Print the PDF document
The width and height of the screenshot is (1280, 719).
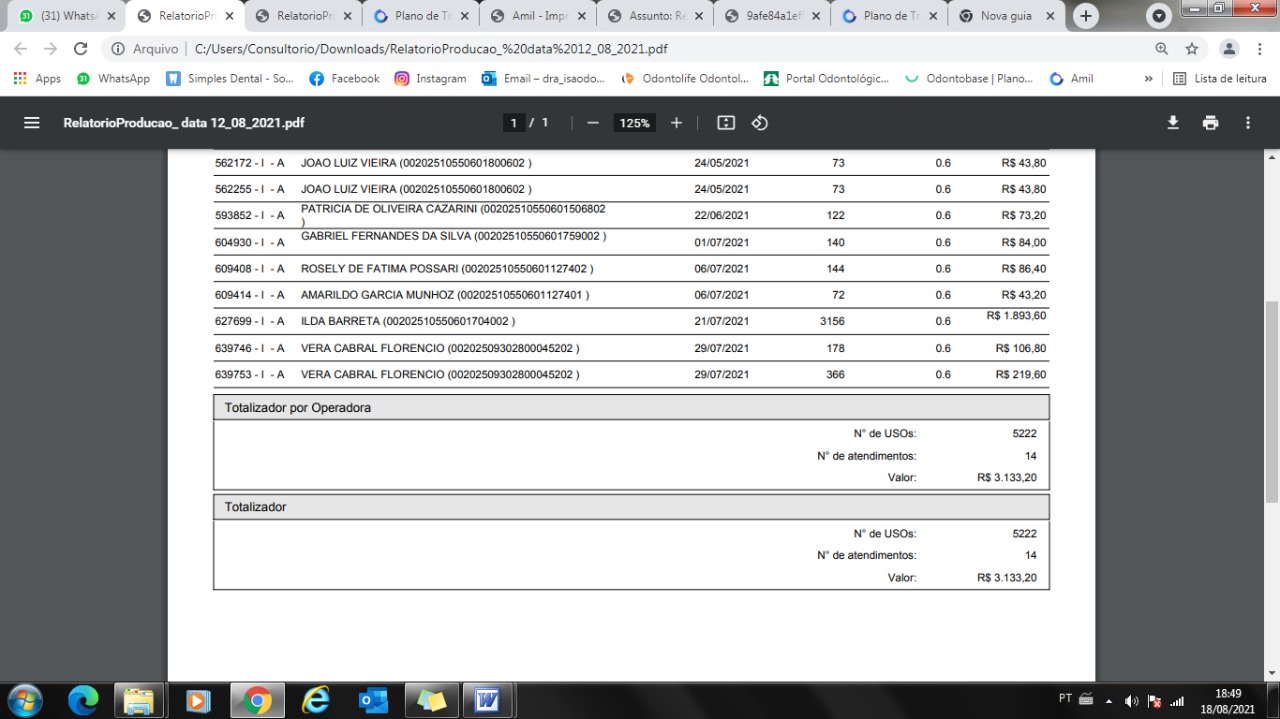coord(1210,123)
